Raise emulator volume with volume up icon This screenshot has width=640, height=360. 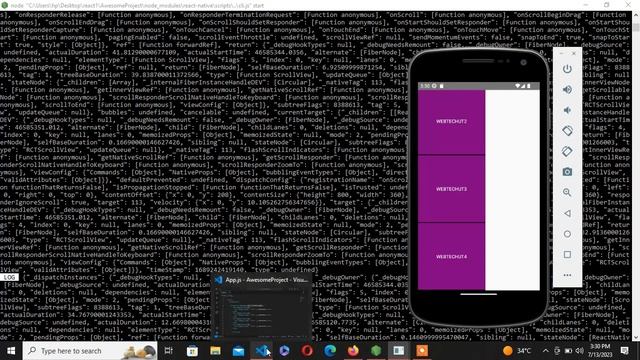click(x=567, y=89)
